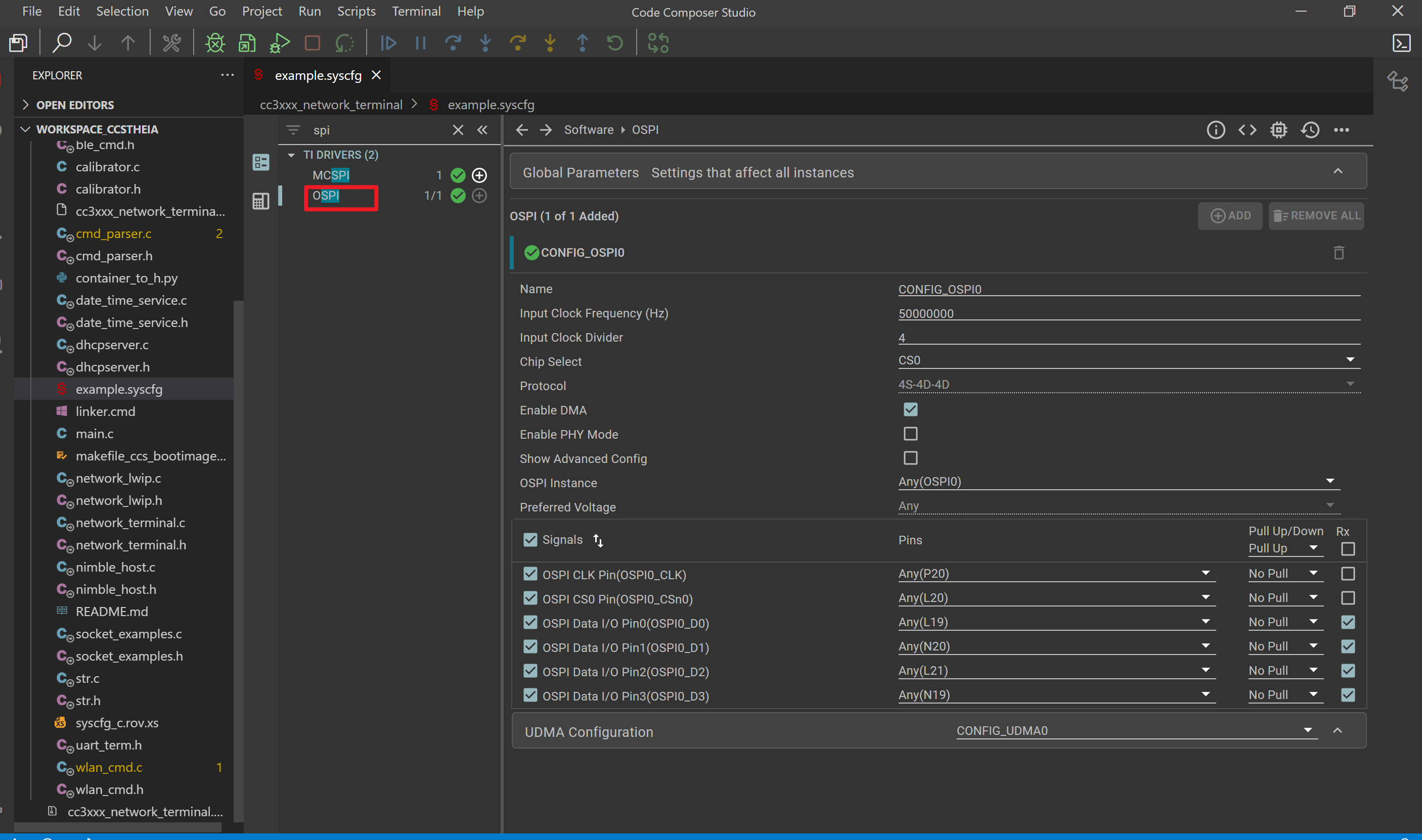This screenshot has width=1422, height=840.
Task: Open the Chip Select CS0 dropdown
Action: point(1129,360)
